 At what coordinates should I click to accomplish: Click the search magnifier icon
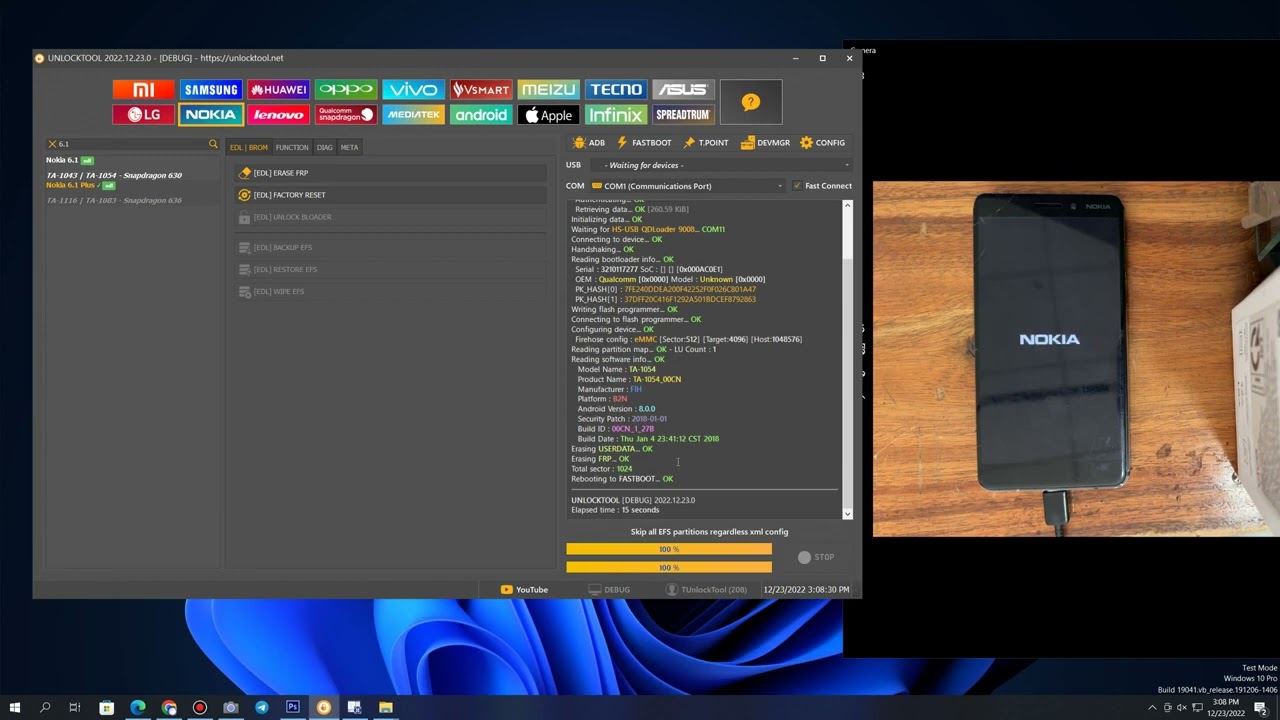click(213, 144)
